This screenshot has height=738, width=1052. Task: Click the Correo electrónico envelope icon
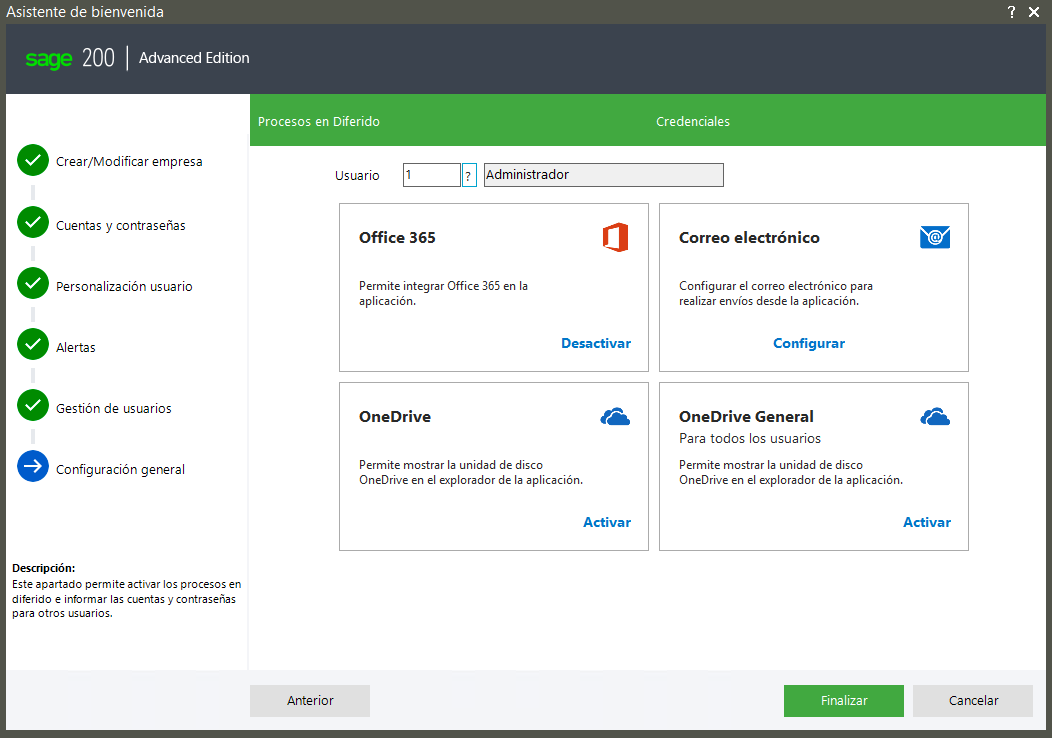click(x=935, y=237)
